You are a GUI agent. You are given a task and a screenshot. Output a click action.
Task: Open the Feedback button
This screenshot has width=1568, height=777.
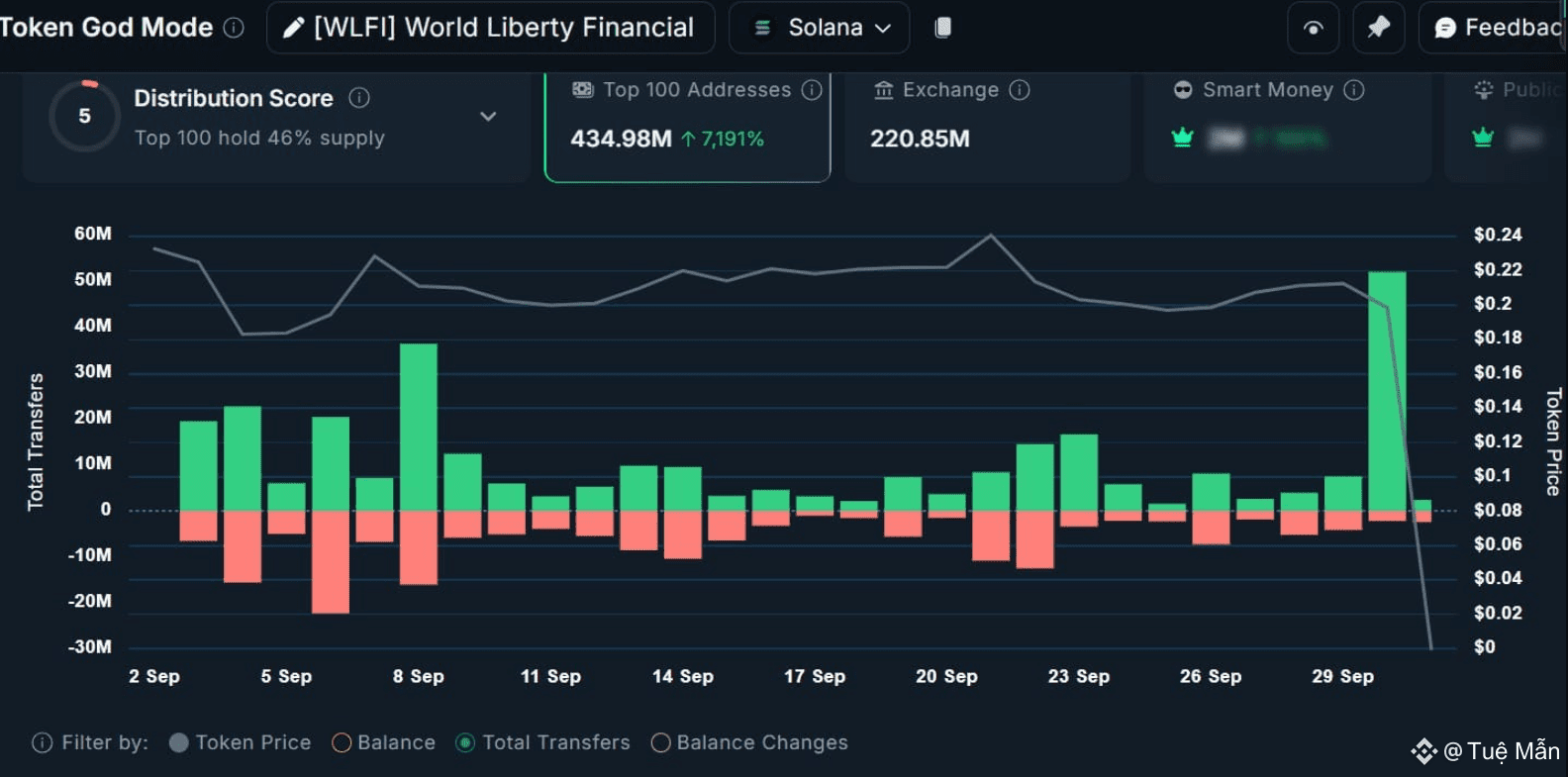click(1497, 28)
